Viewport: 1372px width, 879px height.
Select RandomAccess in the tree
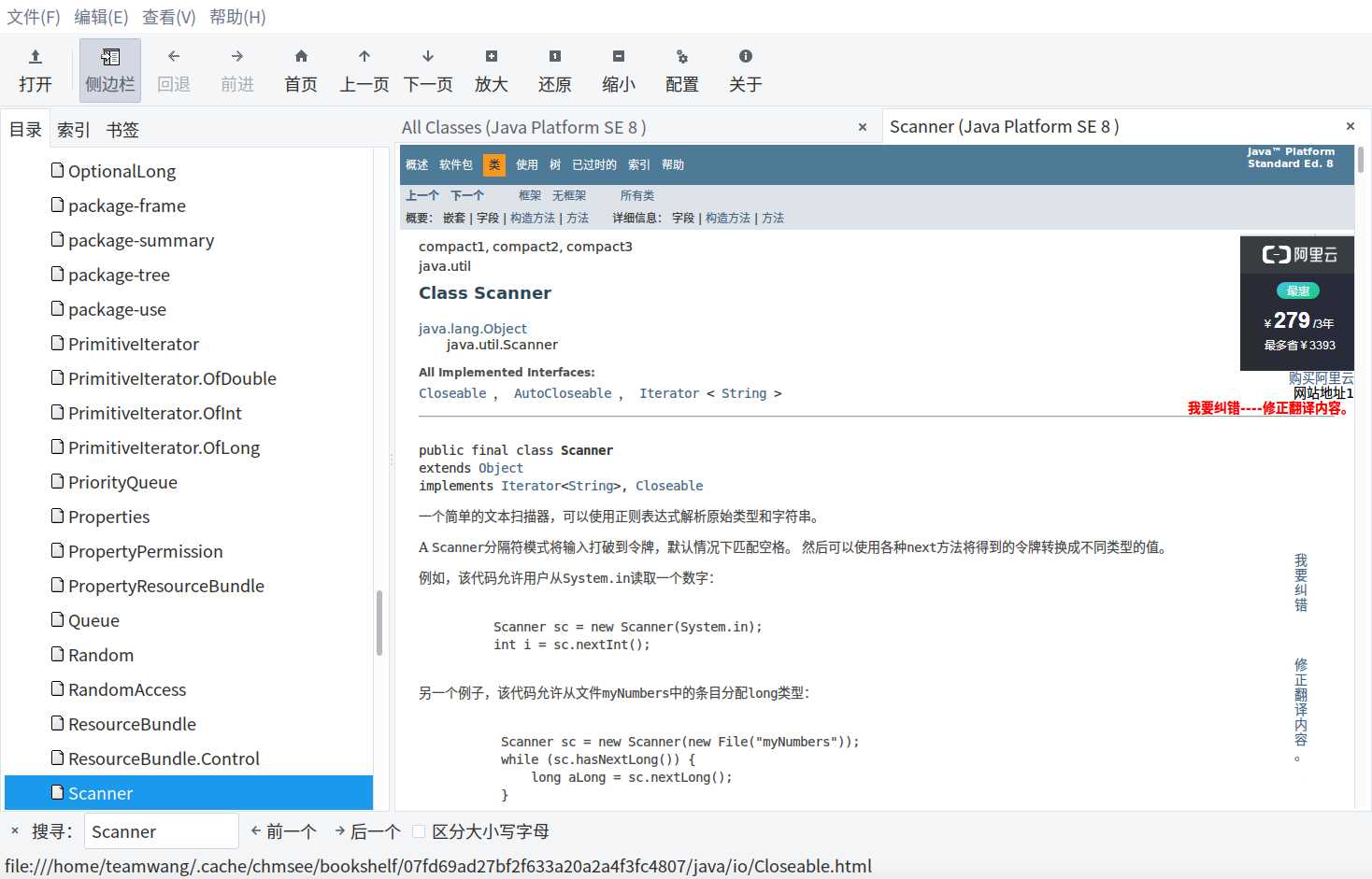(x=127, y=689)
